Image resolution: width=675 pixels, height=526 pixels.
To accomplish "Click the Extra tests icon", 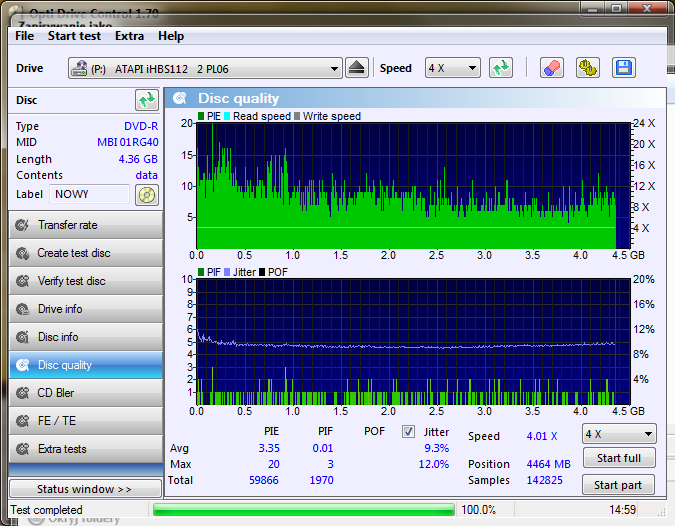I will [x=22, y=449].
